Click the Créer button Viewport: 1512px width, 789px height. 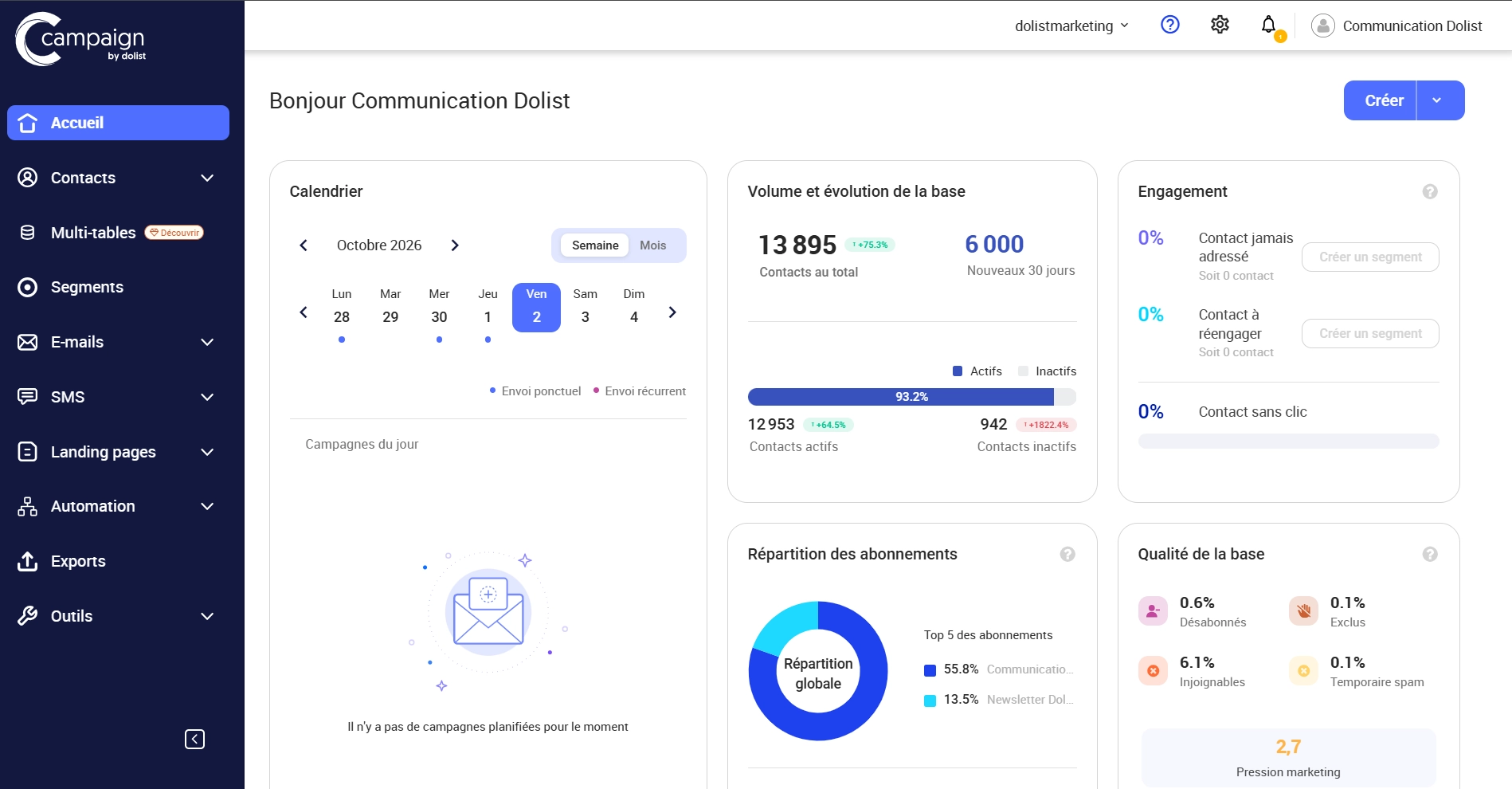point(1381,100)
